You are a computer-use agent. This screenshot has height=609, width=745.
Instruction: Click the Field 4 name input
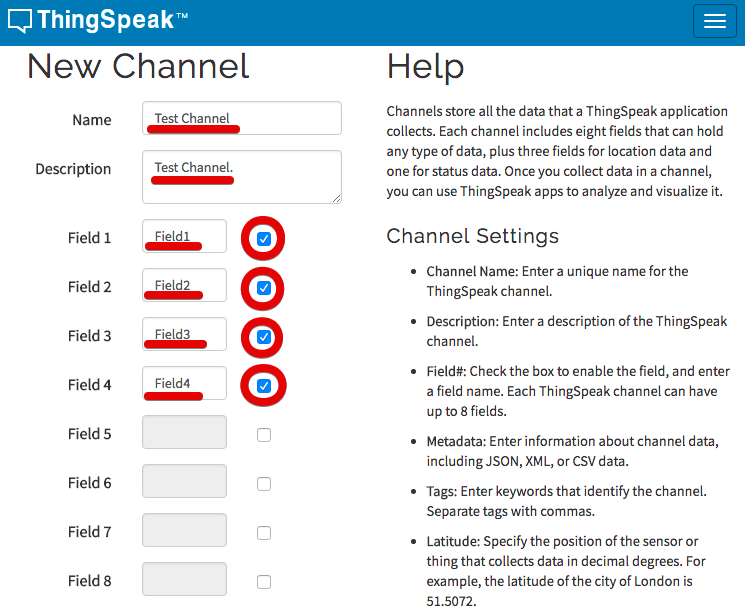184,383
